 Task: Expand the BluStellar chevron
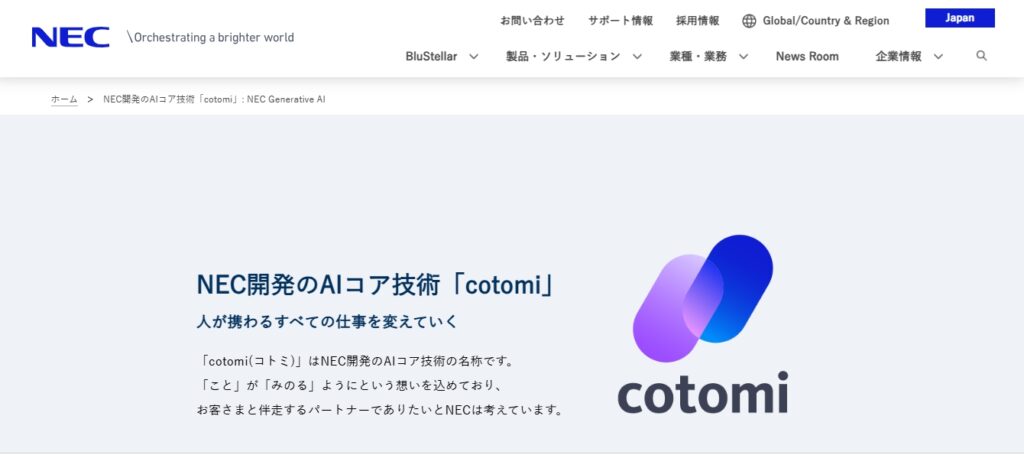click(474, 57)
